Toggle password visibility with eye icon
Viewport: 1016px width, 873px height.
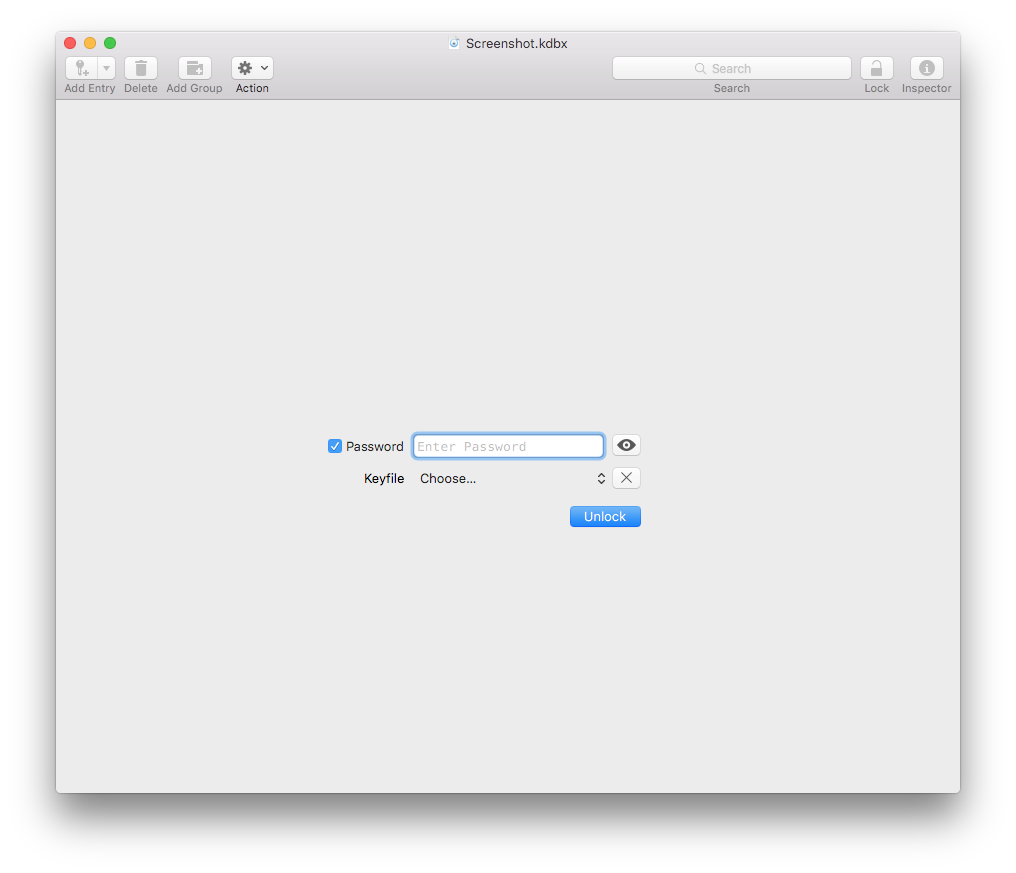coord(626,446)
